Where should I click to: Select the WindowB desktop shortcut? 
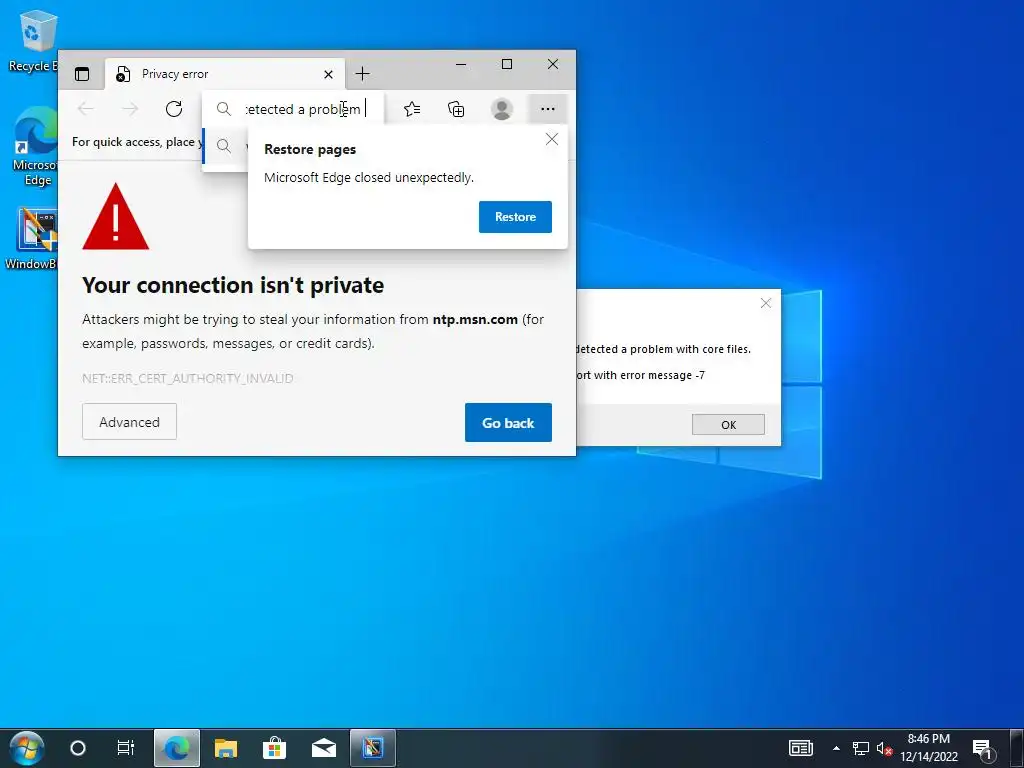click(31, 239)
